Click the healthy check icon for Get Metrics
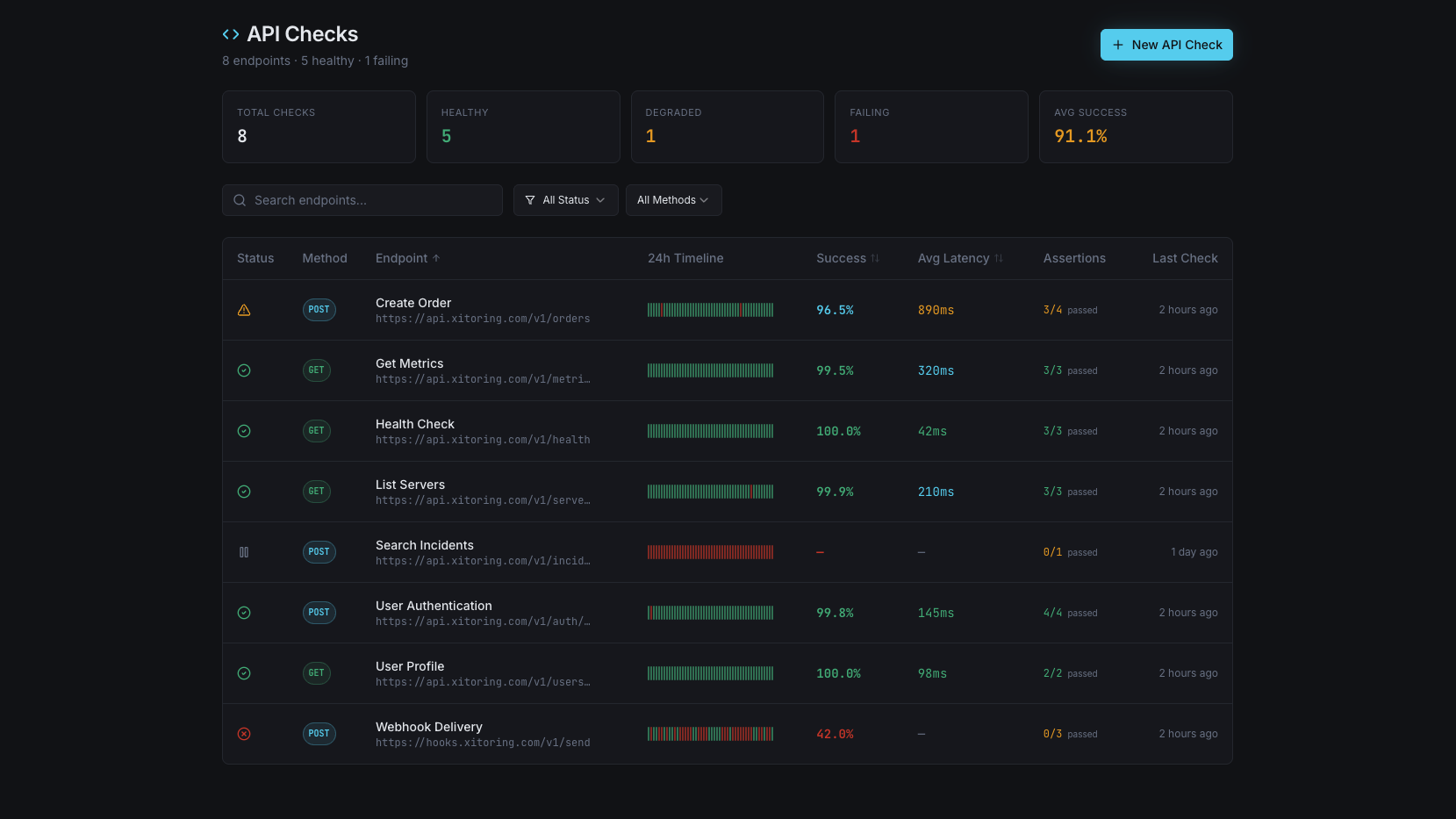 click(x=244, y=370)
